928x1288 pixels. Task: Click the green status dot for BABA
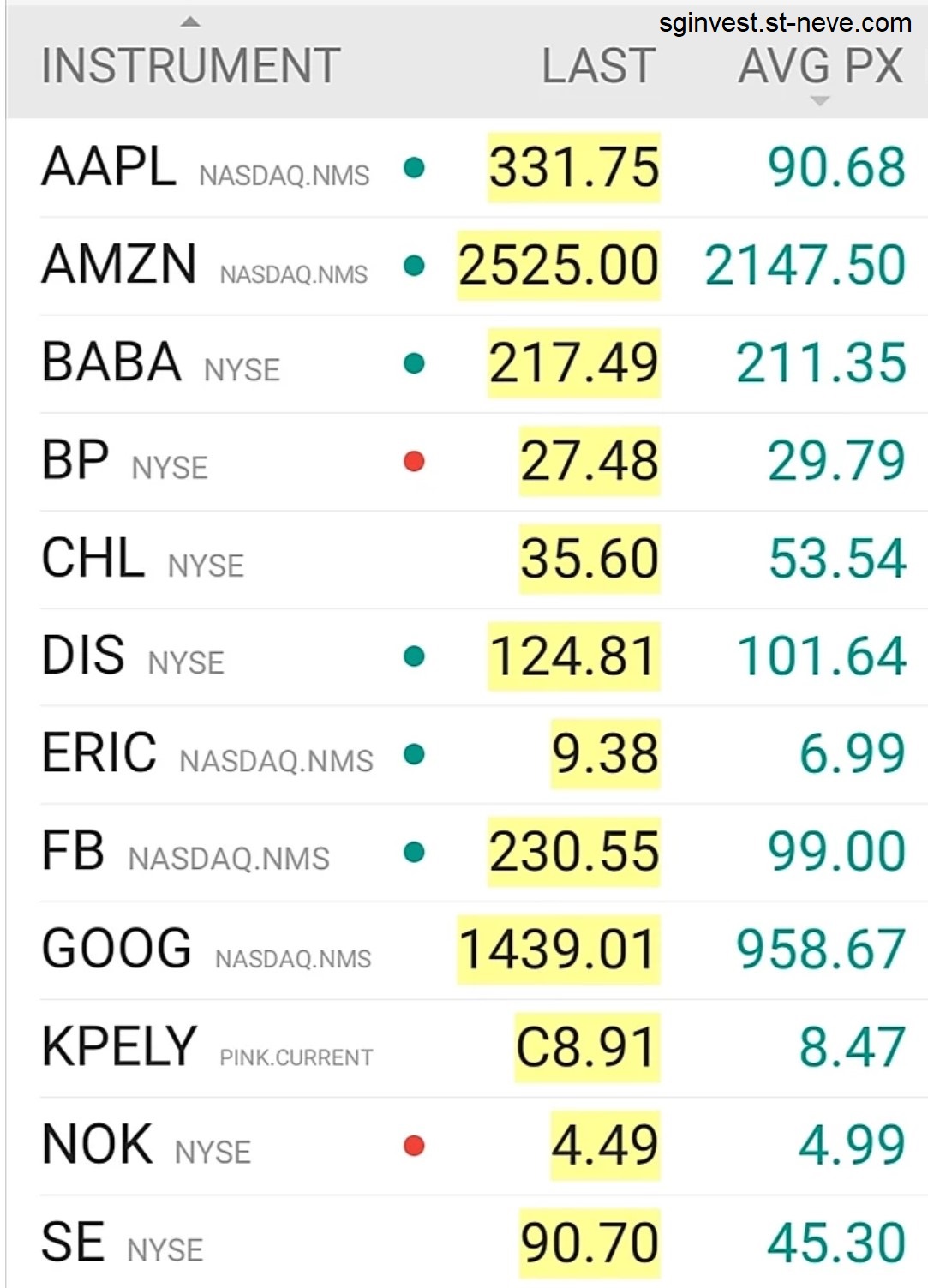[414, 364]
